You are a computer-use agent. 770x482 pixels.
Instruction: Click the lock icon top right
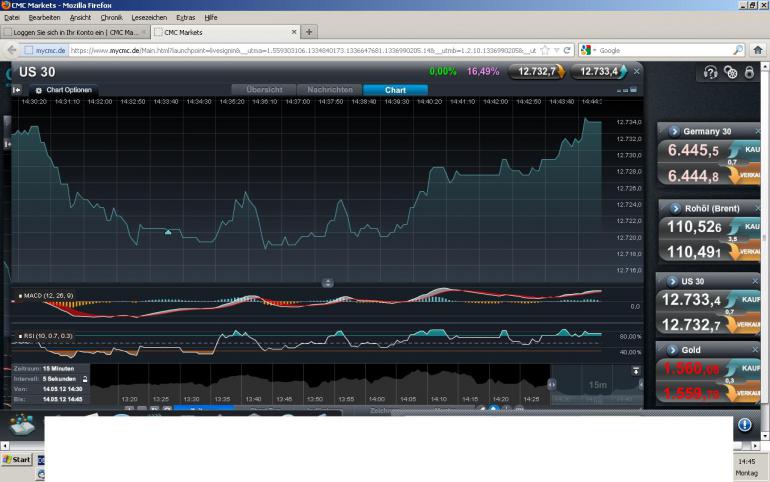click(x=749, y=73)
